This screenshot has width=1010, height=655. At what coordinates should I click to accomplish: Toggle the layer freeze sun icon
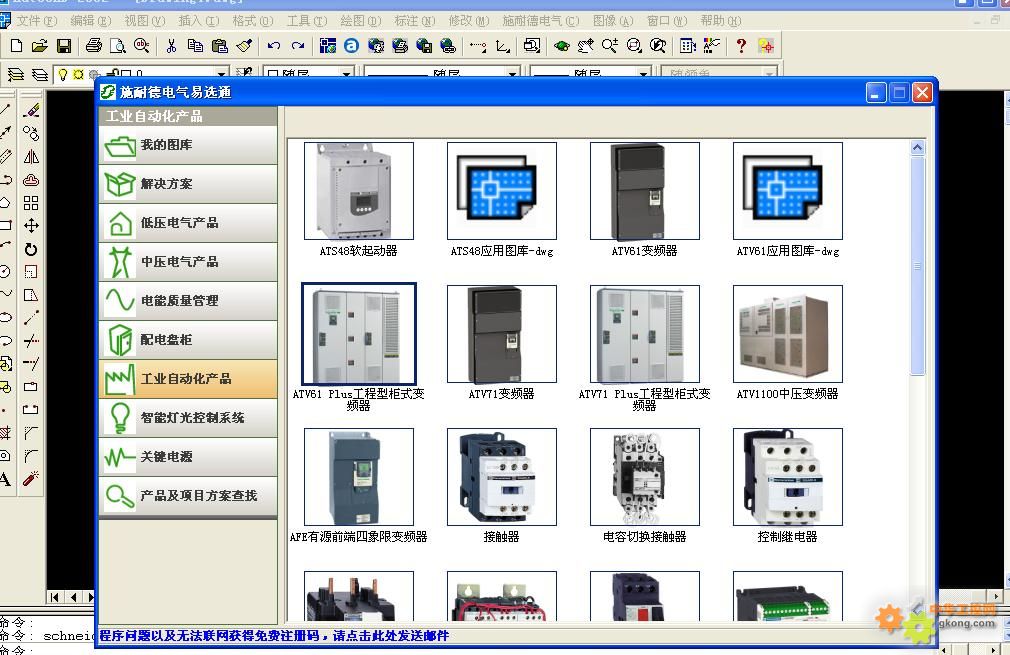point(78,75)
